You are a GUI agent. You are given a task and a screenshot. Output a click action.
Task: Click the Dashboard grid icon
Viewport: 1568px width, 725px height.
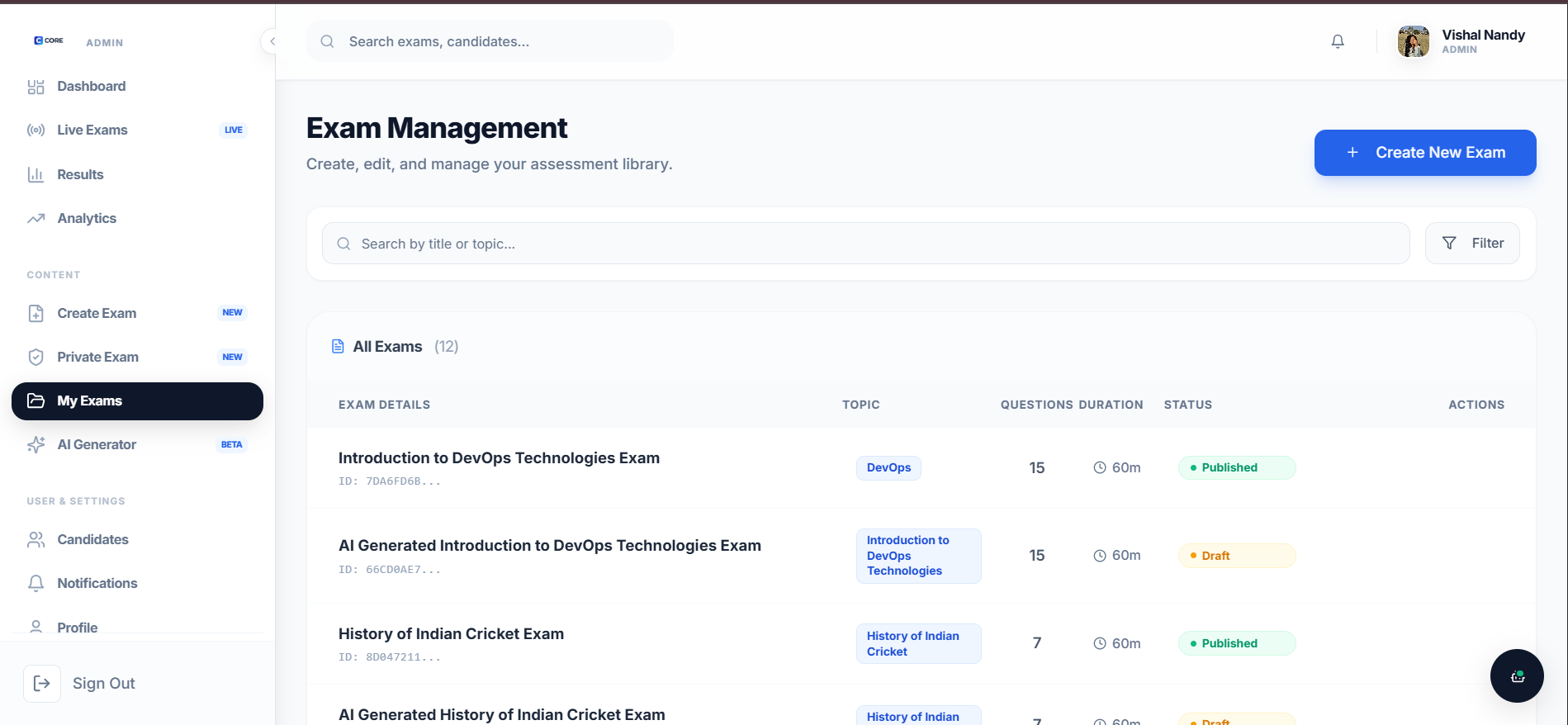tap(36, 87)
